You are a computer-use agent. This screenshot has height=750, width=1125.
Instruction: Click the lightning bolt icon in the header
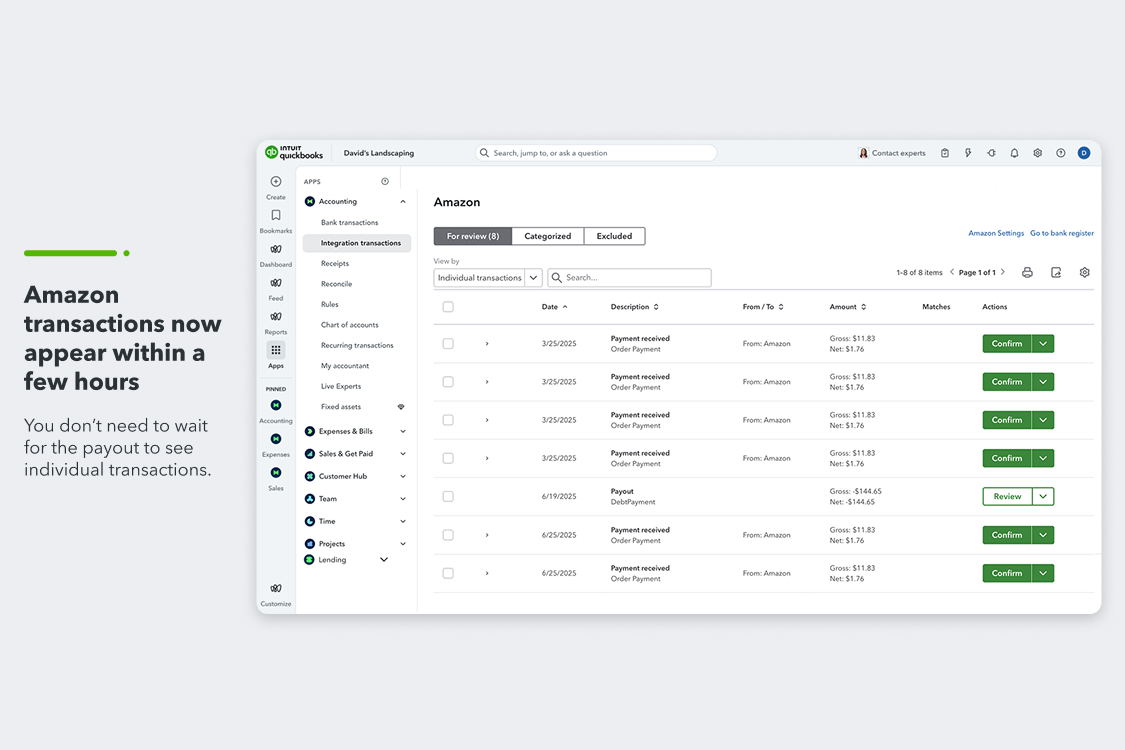pos(968,153)
